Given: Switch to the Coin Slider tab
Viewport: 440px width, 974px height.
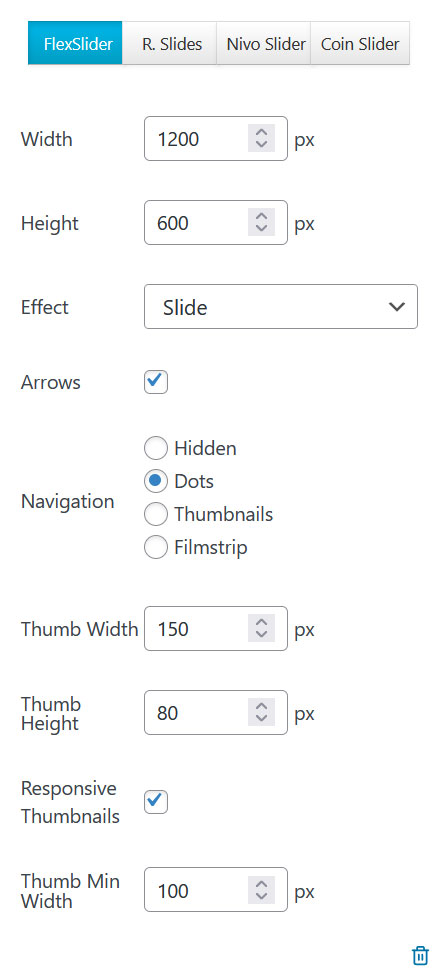Looking at the screenshot, I should (360, 43).
